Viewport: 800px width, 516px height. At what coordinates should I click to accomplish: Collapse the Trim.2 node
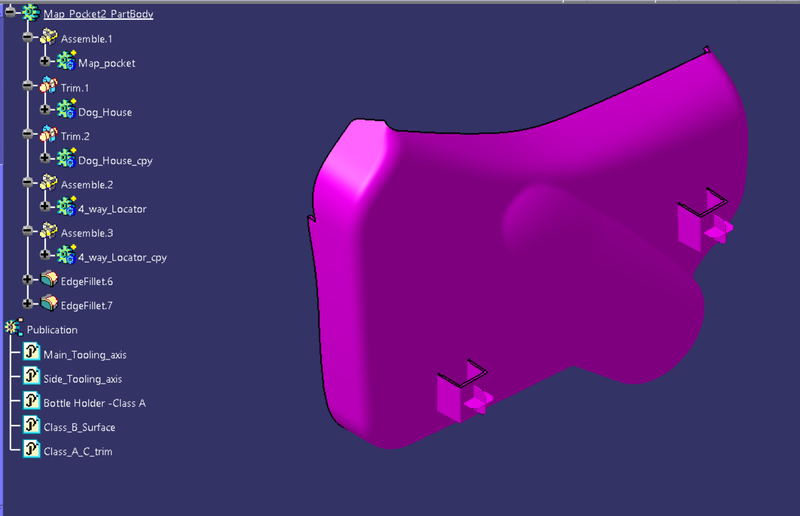tap(28, 134)
